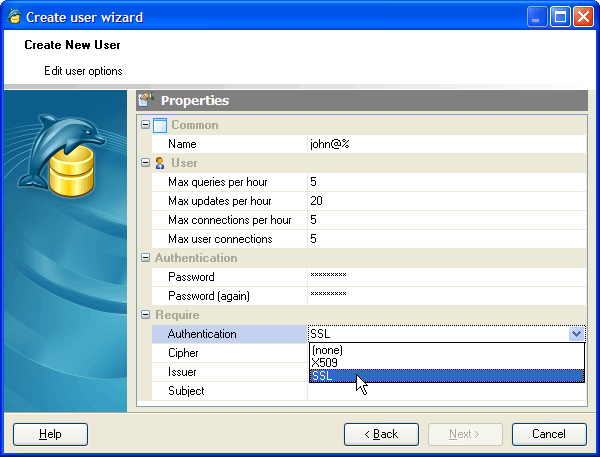Close the Create user wizard window
The image size is (600, 457).
coord(583,17)
